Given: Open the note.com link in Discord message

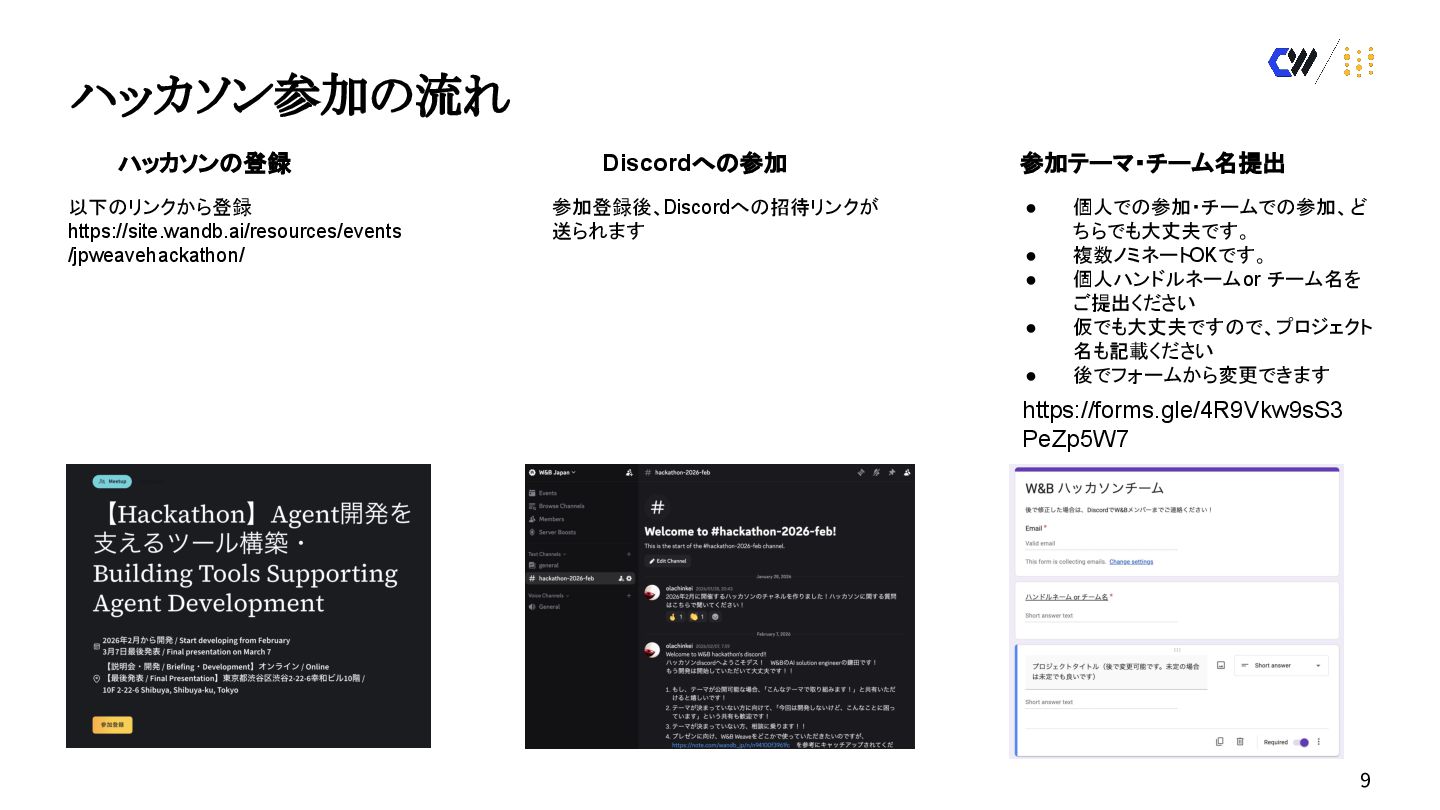Looking at the screenshot, I should coord(730,745).
